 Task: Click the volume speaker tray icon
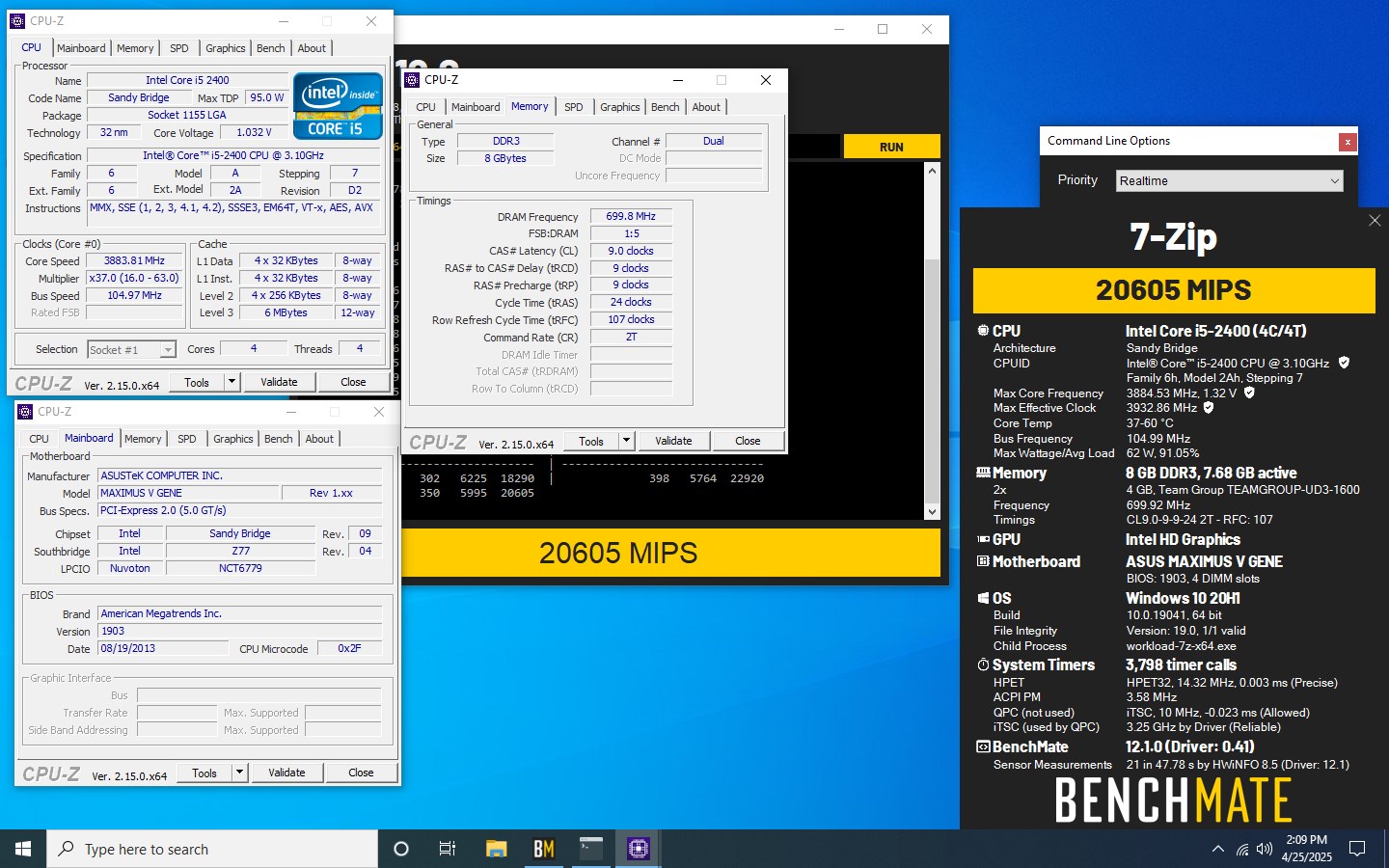pos(1265,849)
